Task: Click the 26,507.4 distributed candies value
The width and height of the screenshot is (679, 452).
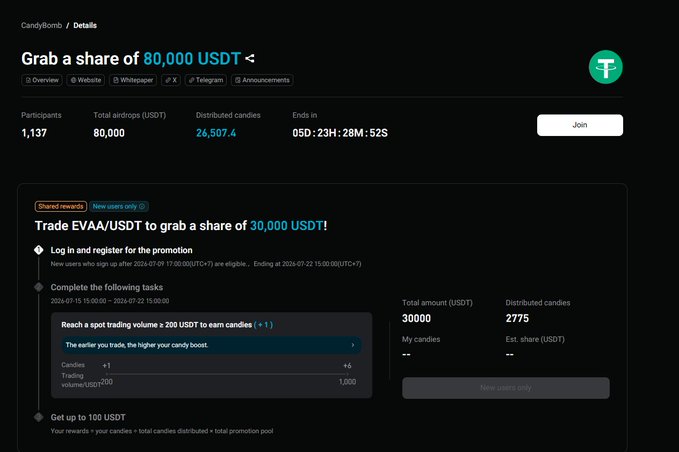Action: [x=216, y=133]
